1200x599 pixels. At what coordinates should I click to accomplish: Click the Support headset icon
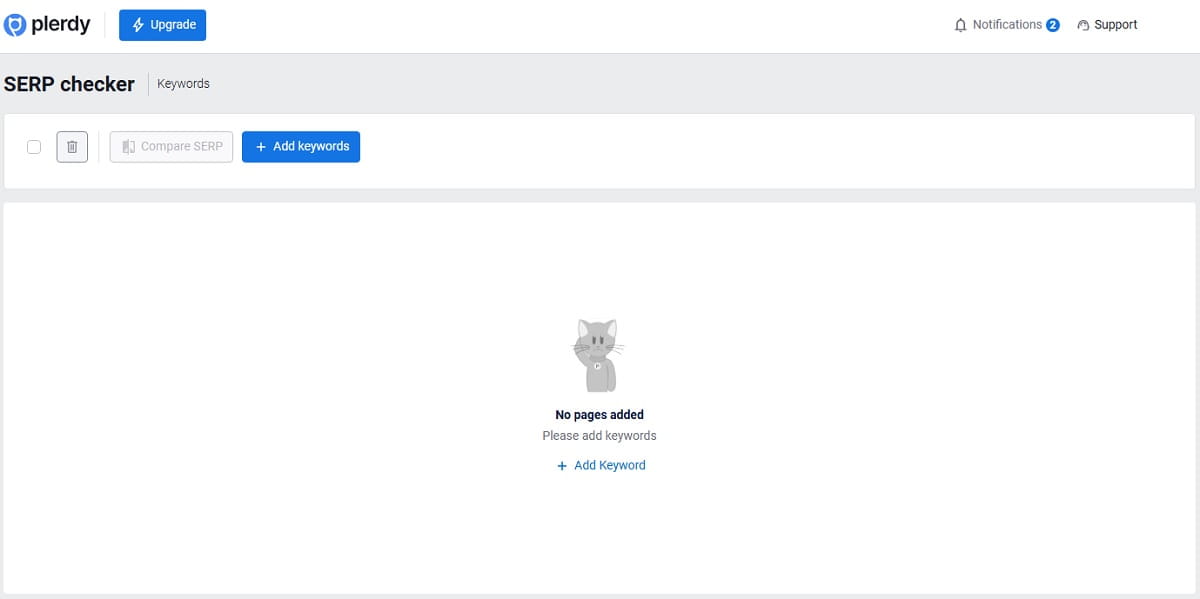(1083, 24)
